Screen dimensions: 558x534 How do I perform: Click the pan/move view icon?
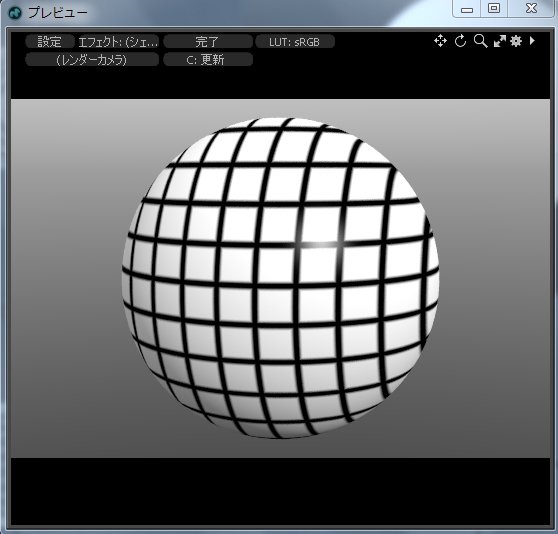(x=440, y=41)
